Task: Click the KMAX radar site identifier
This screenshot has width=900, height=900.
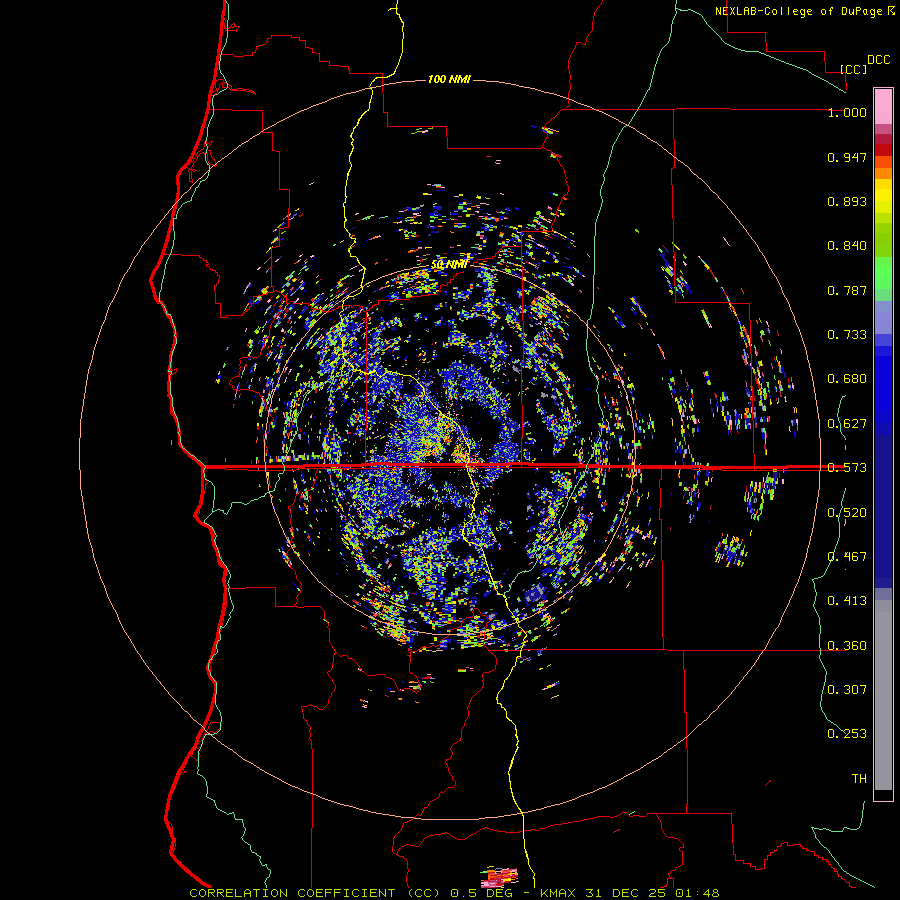Action: click(560, 893)
